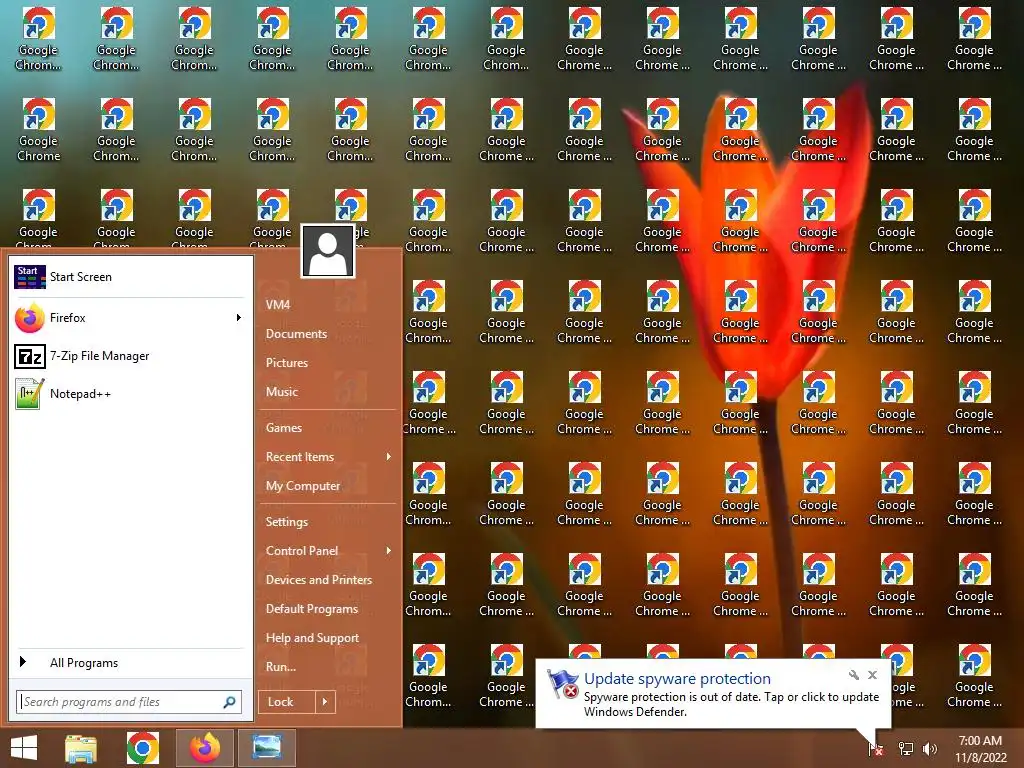Expand the Control Panel submenu arrow
The image size is (1024, 768).
click(389, 551)
